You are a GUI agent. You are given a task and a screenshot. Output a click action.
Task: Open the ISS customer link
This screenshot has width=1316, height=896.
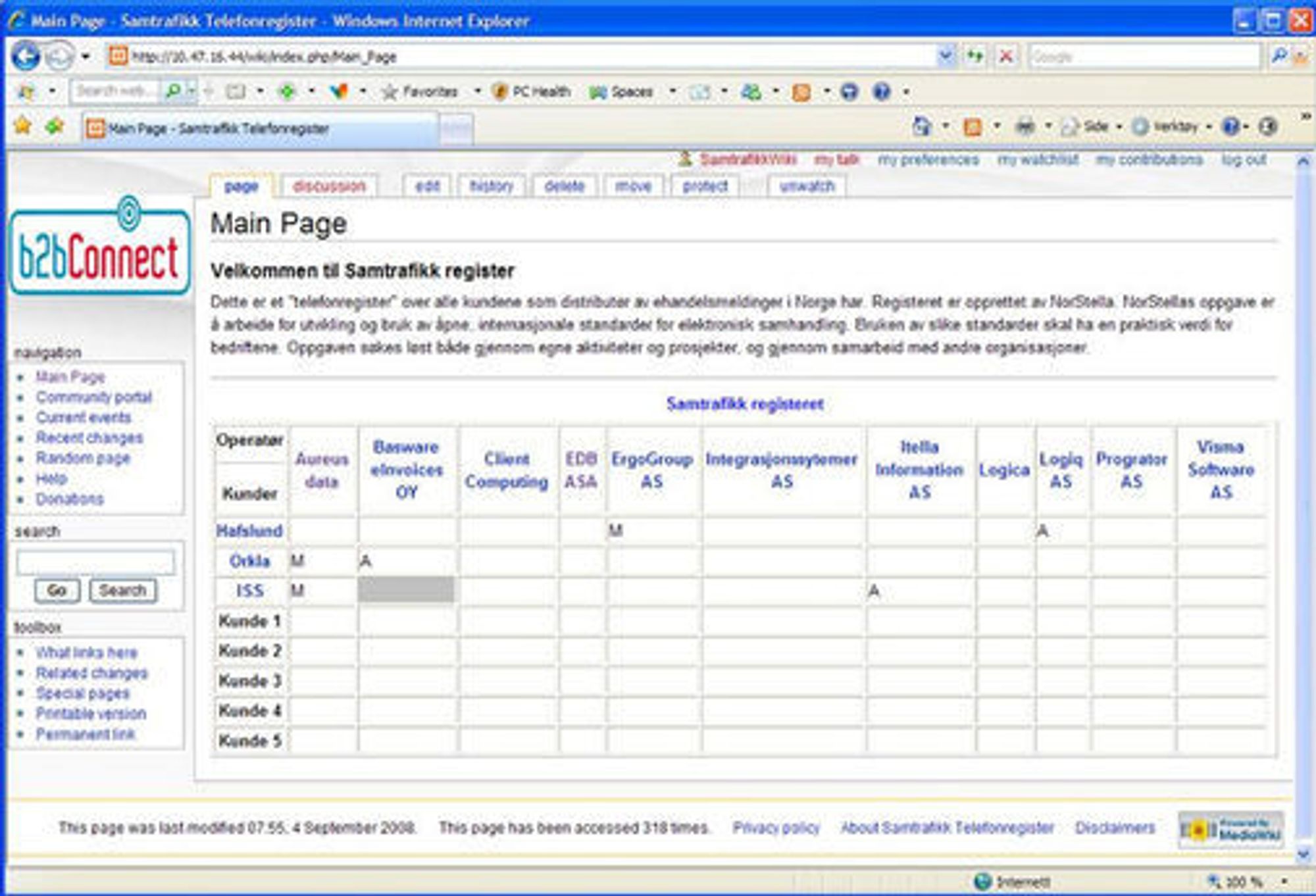click(x=249, y=591)
